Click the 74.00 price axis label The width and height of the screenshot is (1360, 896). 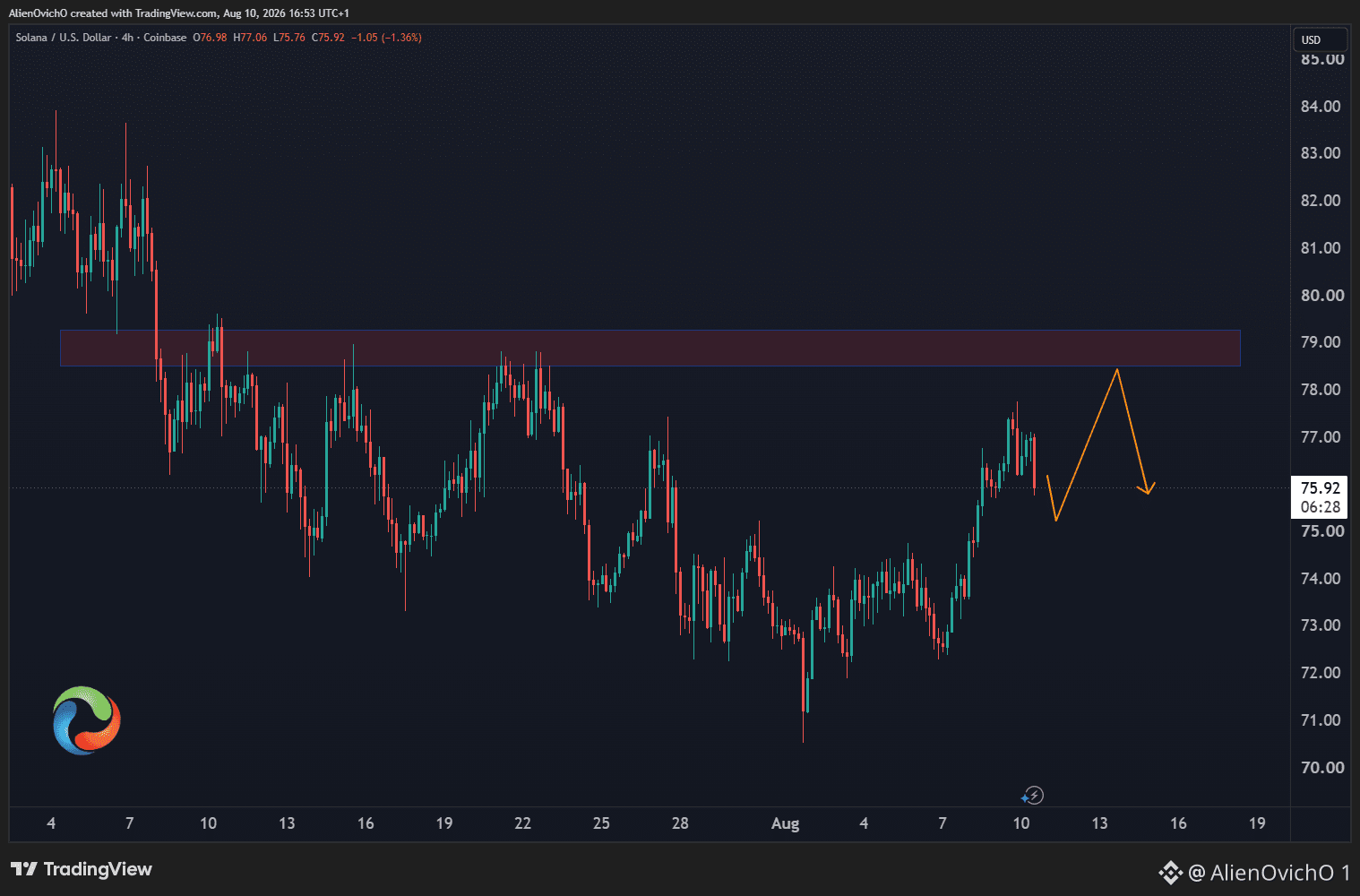(x=1321, y=579)
